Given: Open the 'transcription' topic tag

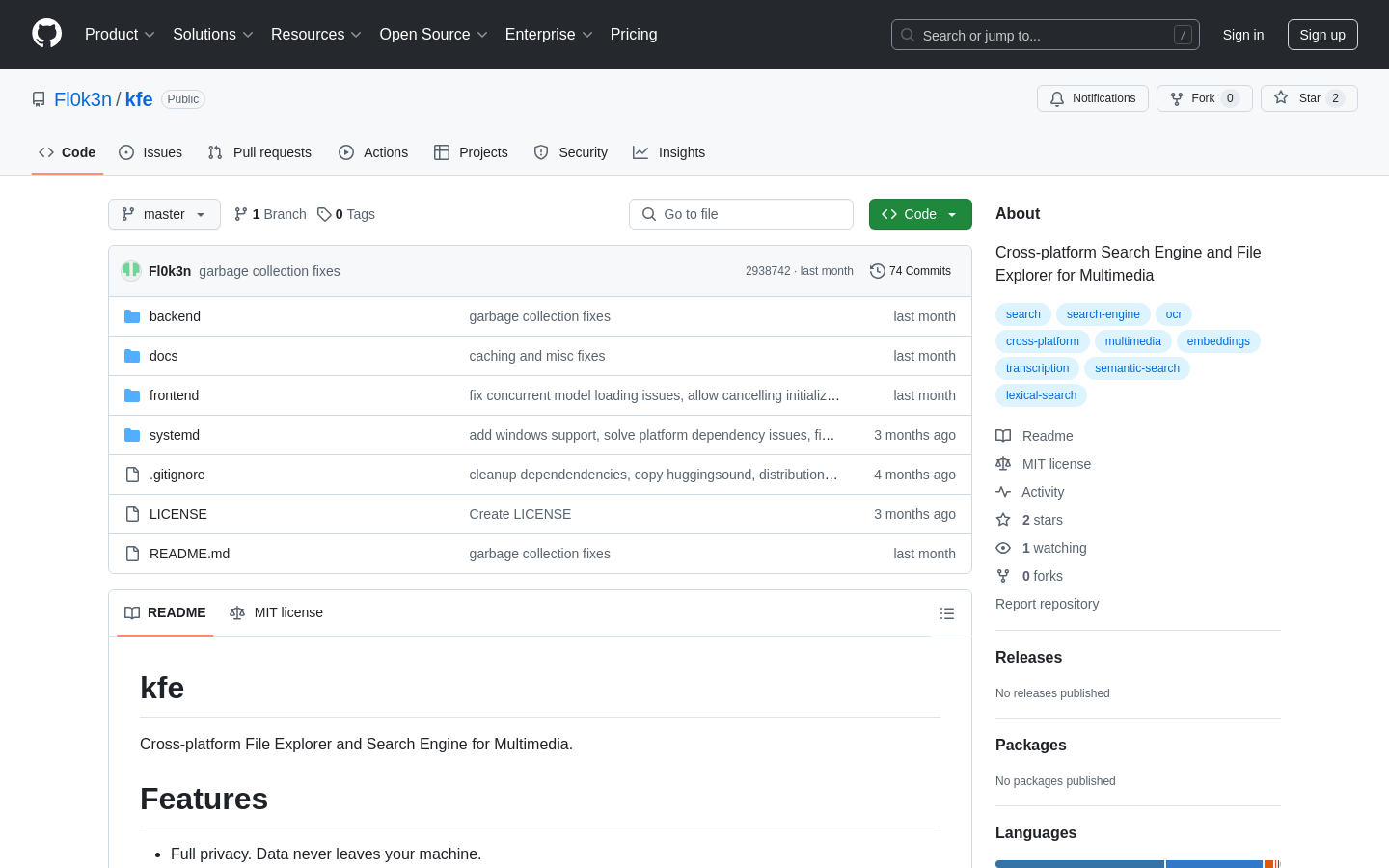Looking at the screenshot, I should (x=1038, y=368).
